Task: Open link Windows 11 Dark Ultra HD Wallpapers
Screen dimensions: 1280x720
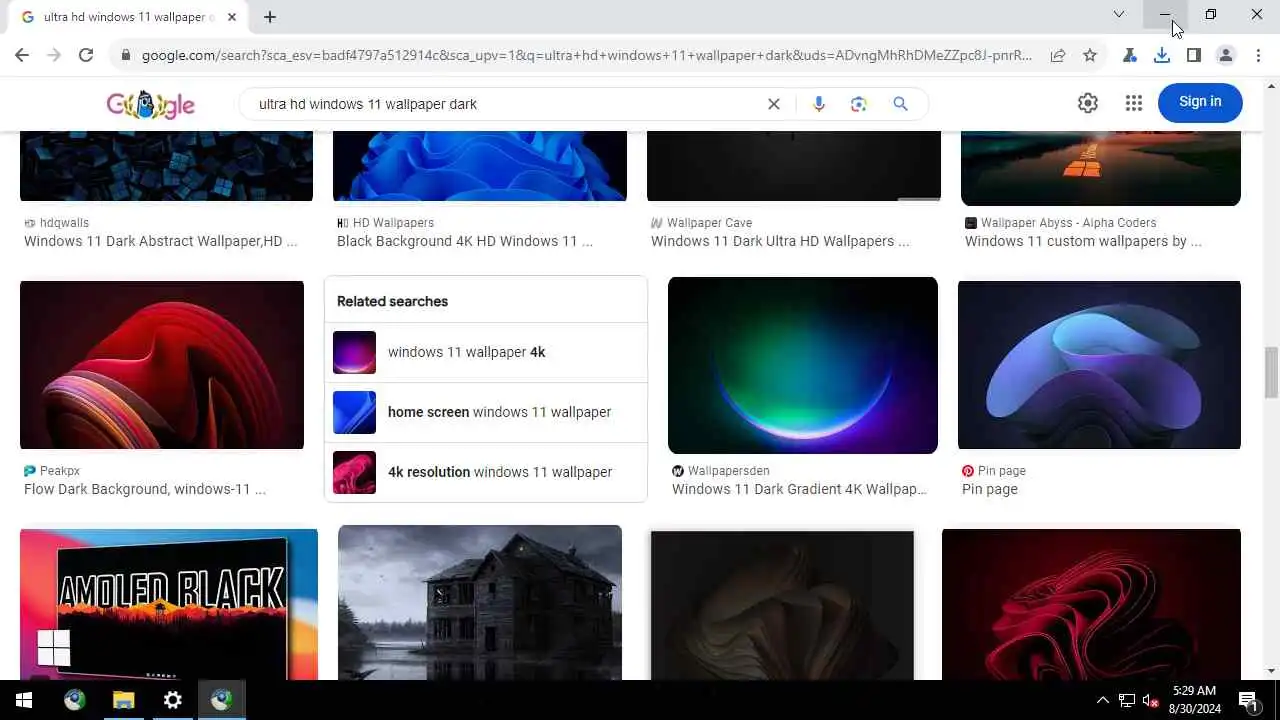Action: tap(780, 241)
